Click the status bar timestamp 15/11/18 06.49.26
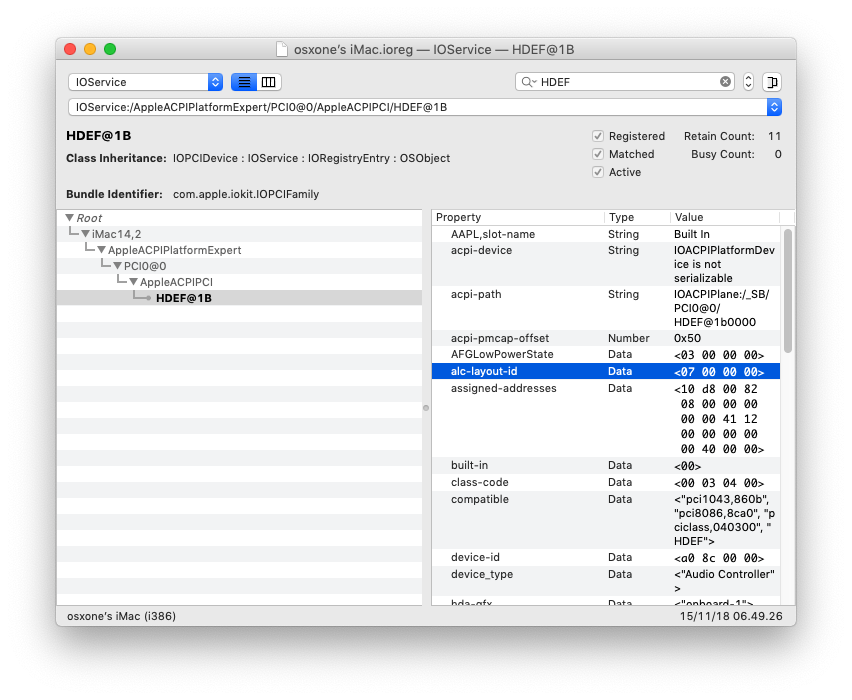 coord(731,616)
